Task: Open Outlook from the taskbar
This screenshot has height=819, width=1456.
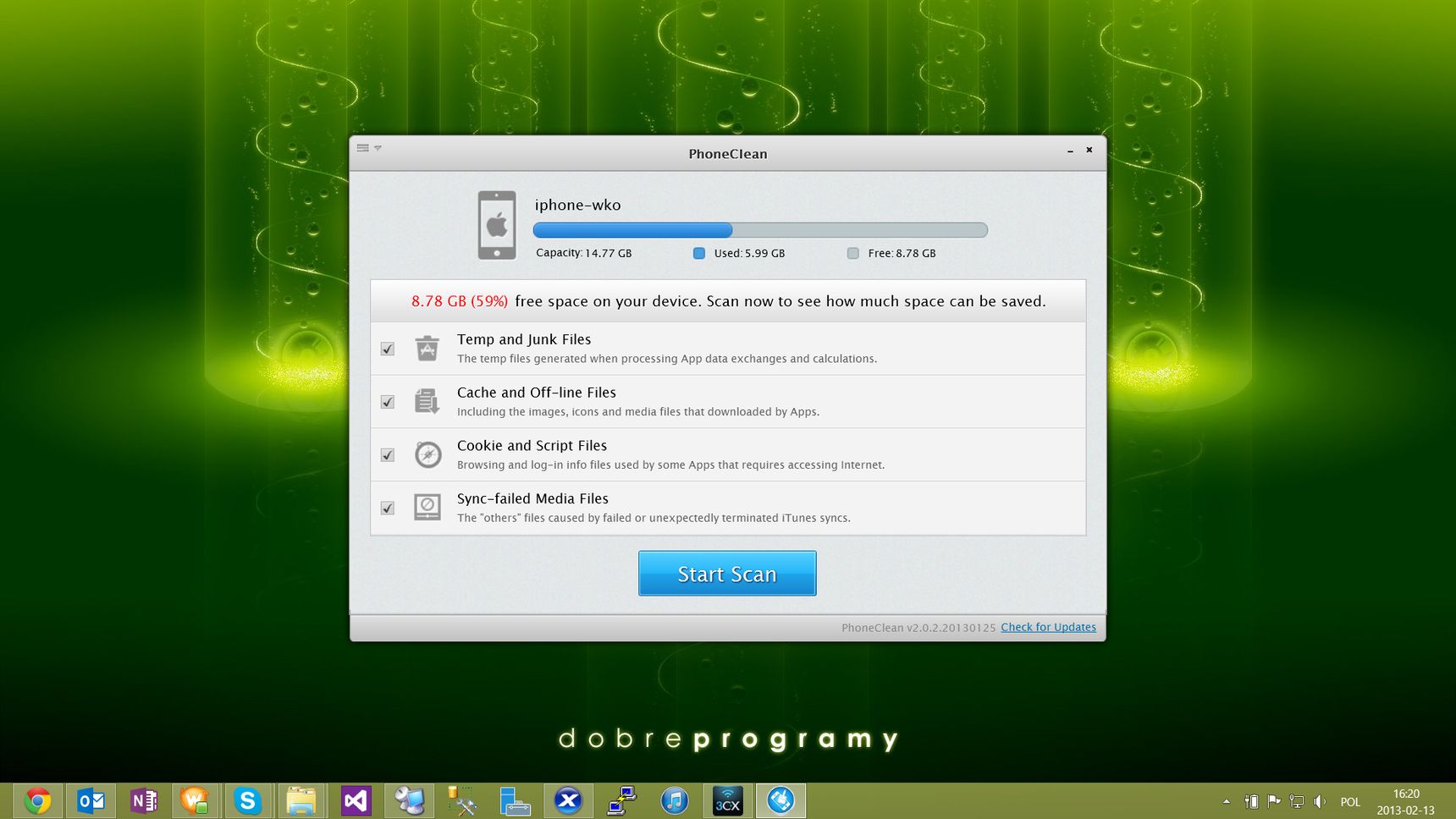Action: point(91,800)
